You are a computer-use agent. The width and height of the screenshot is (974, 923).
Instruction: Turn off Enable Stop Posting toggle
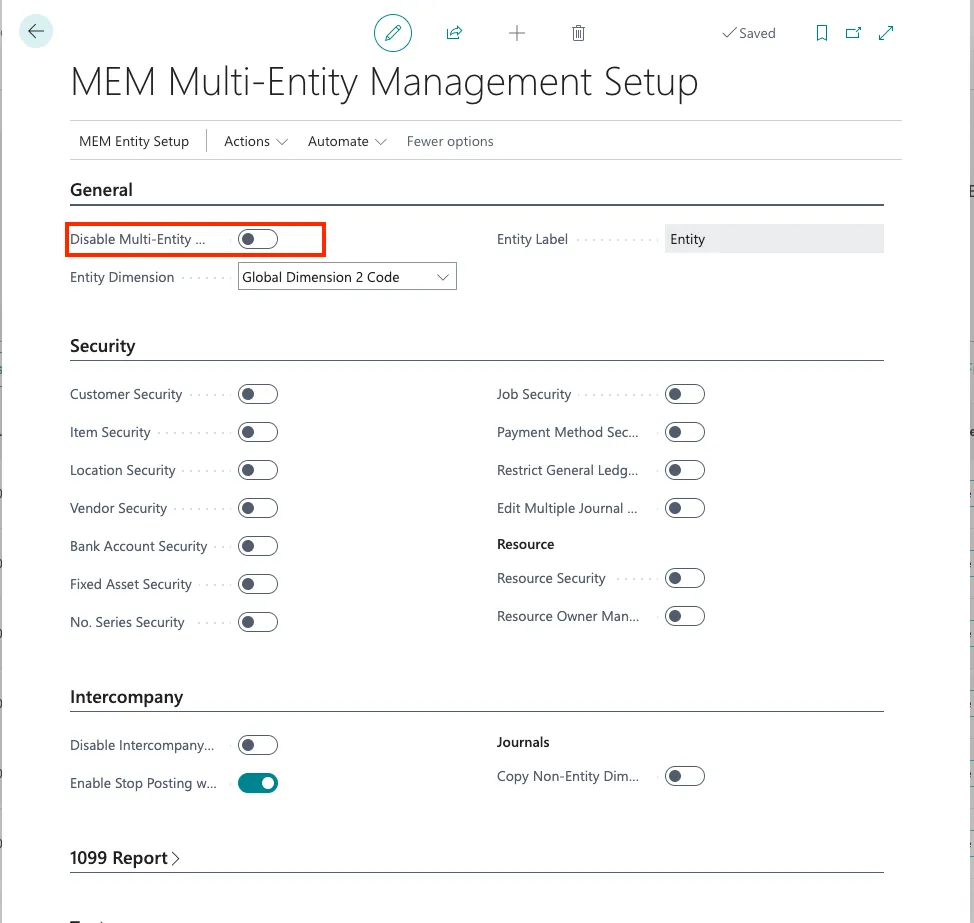pos(258,783)
